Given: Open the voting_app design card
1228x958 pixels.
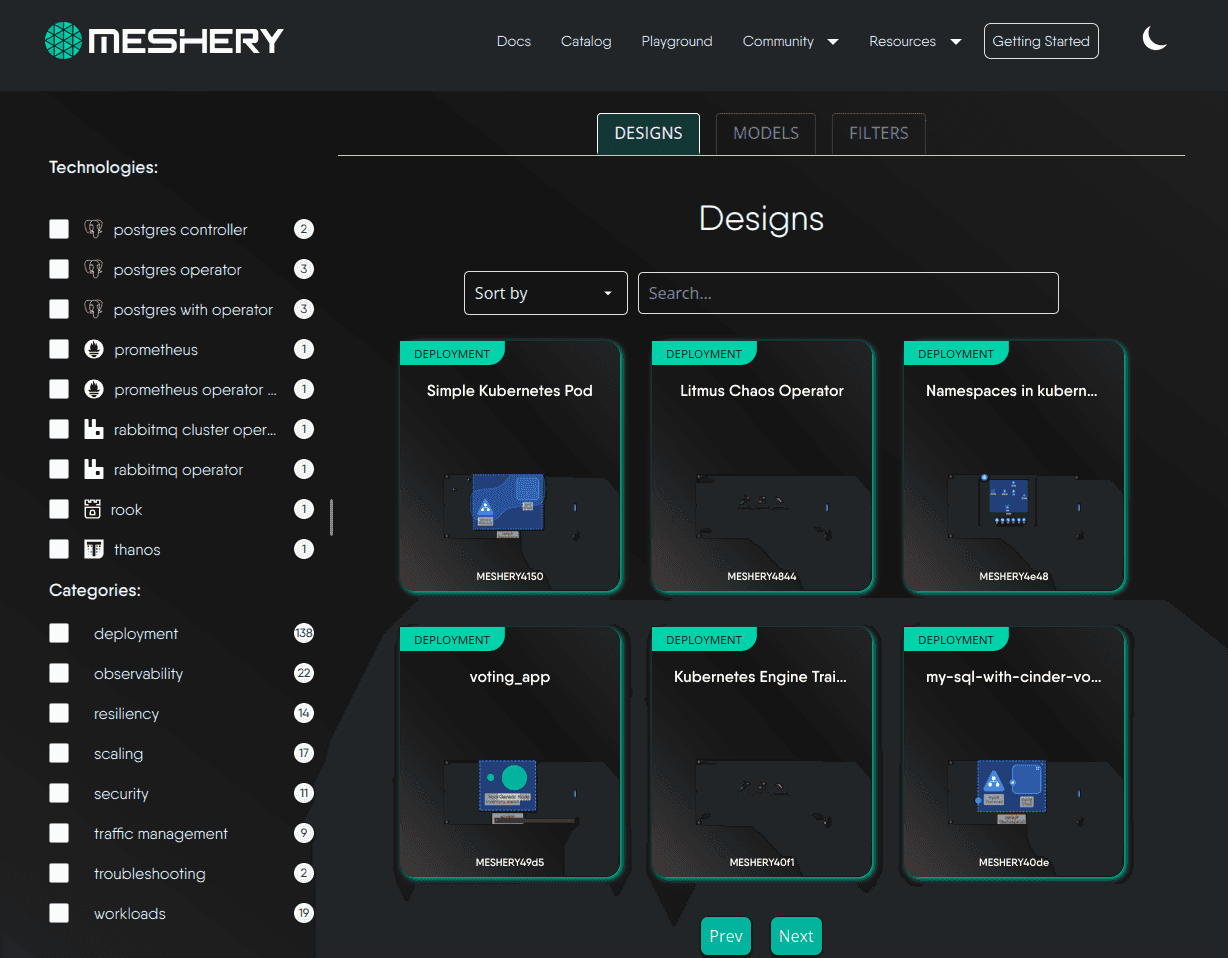Looking at the screenshot, I should 510,752.
